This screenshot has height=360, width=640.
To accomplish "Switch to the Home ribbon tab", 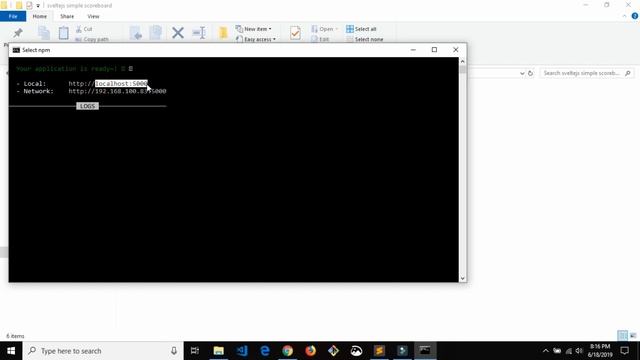I will click(x=40, y=16).
